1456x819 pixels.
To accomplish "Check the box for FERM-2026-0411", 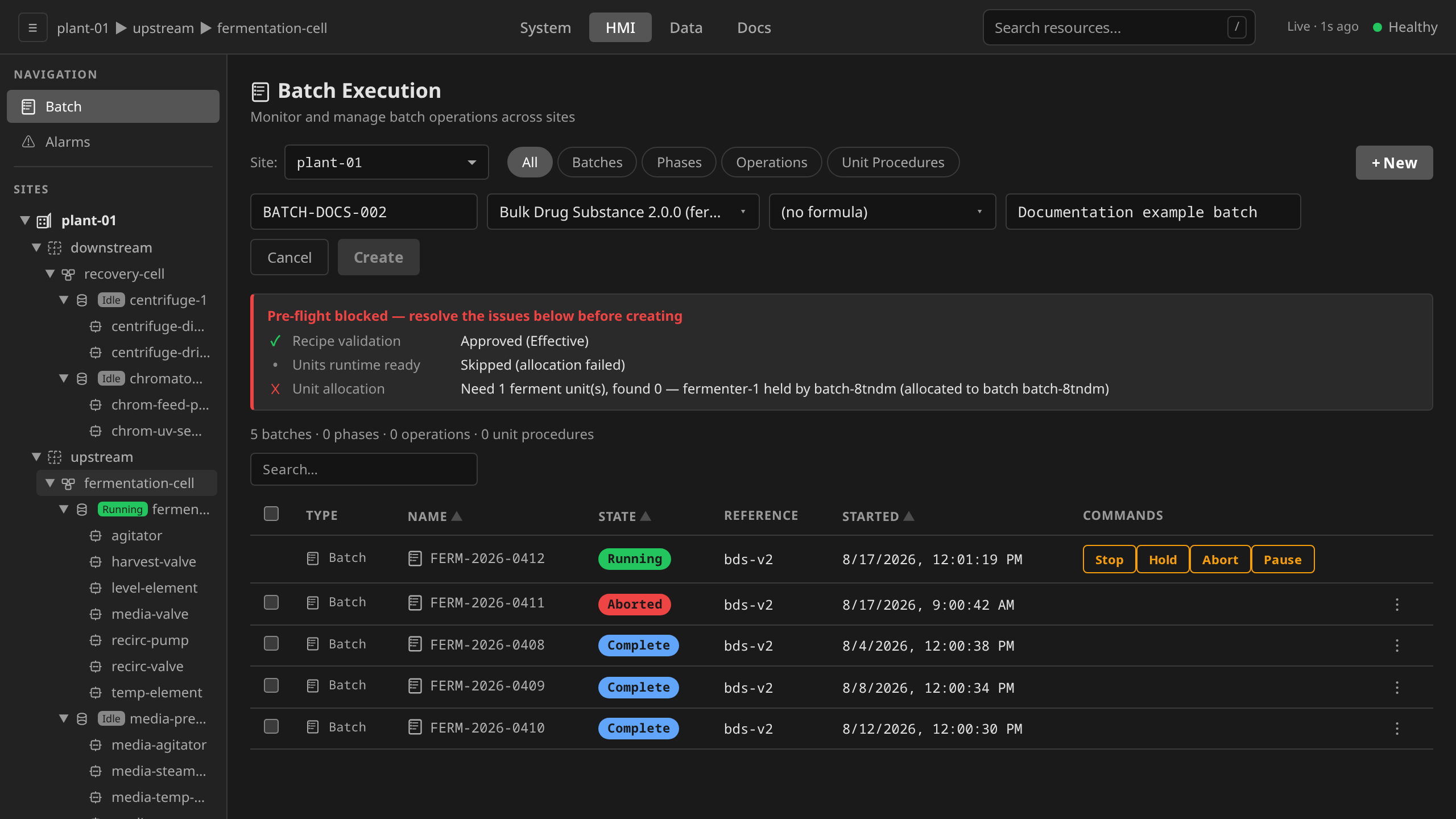I will tap(271, 602).
